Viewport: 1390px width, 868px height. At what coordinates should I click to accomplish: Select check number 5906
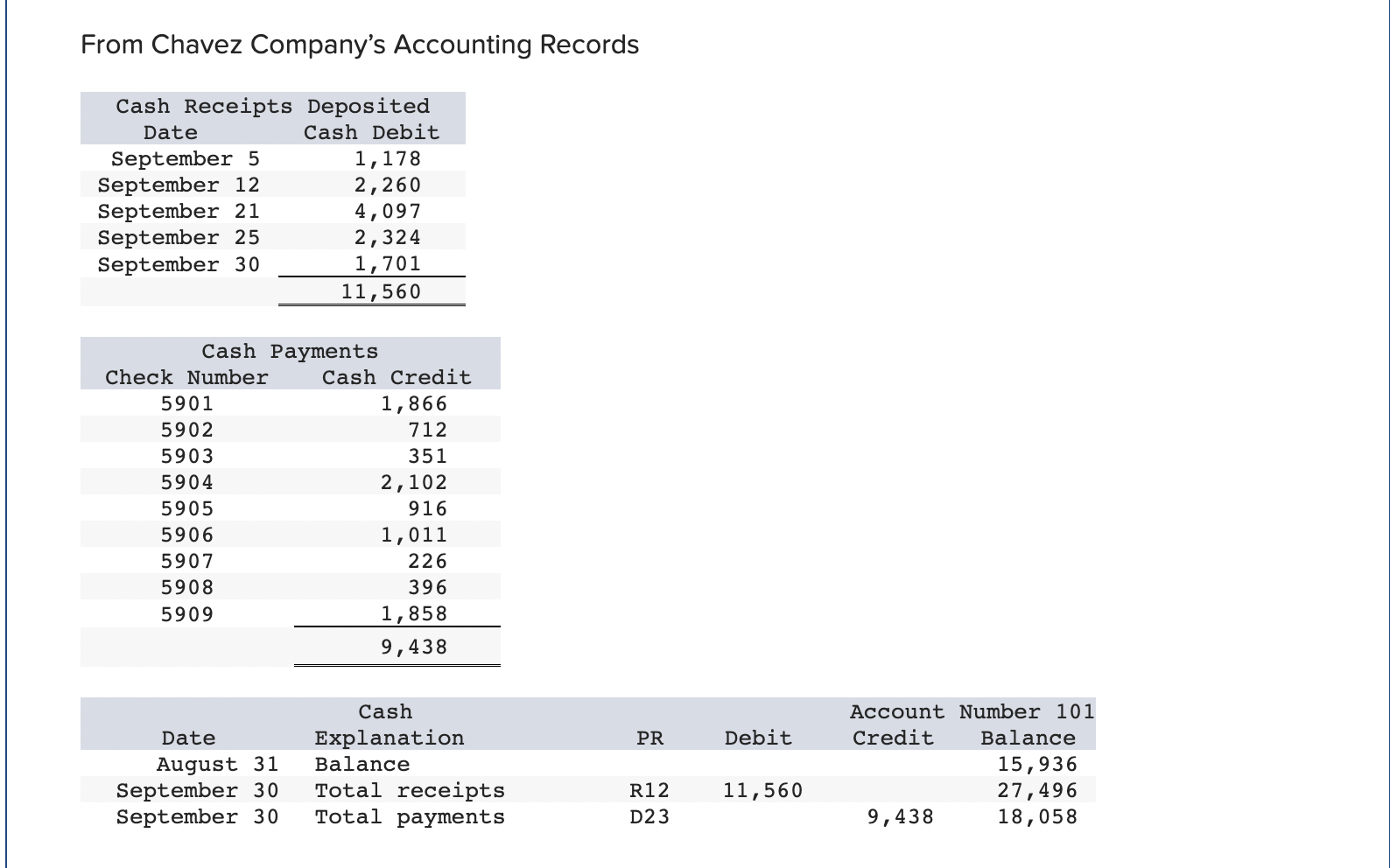coord(187,535)
